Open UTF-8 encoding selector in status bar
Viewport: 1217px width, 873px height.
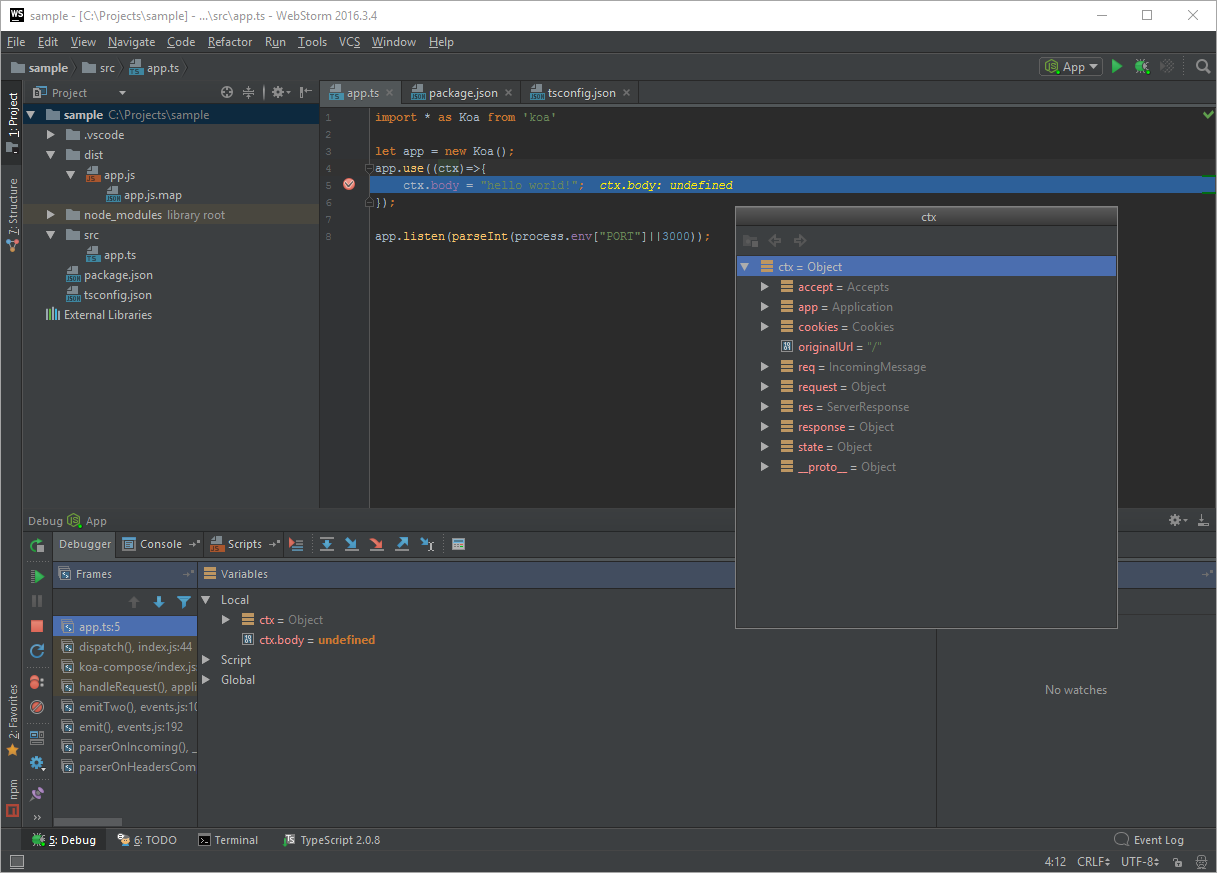click(x=1140, y=861)
